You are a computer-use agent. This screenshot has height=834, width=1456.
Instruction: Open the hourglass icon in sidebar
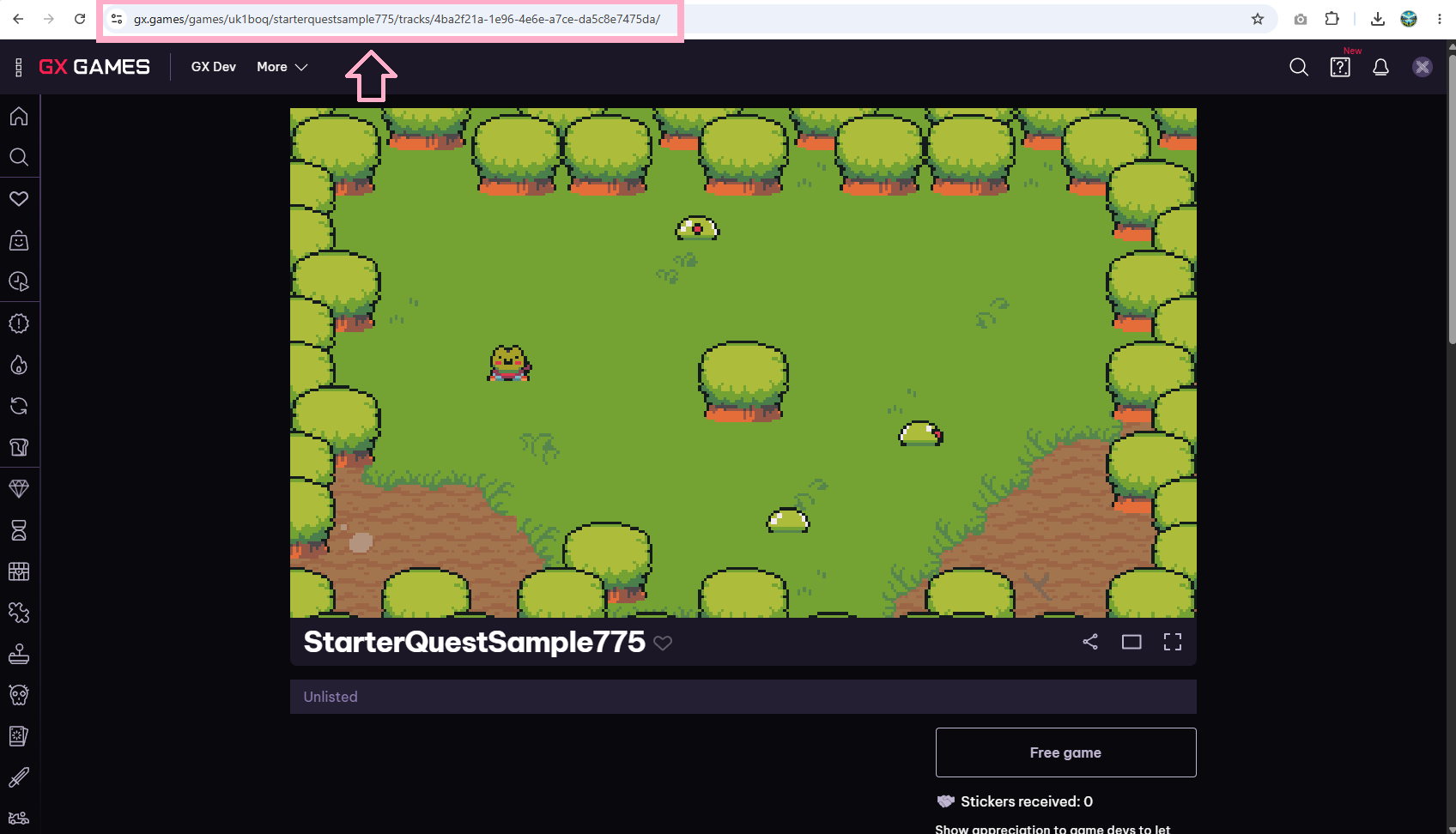pos(19,530)
